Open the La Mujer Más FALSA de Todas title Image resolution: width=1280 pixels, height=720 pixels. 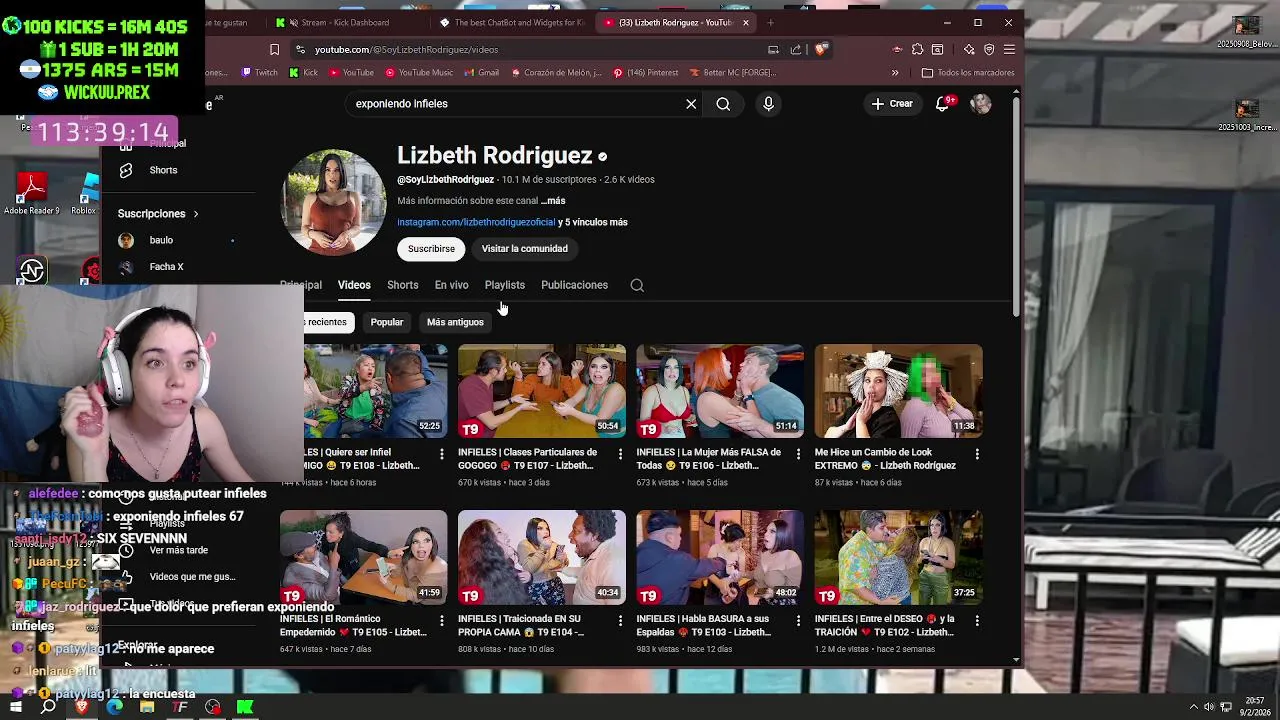(710, 459)
